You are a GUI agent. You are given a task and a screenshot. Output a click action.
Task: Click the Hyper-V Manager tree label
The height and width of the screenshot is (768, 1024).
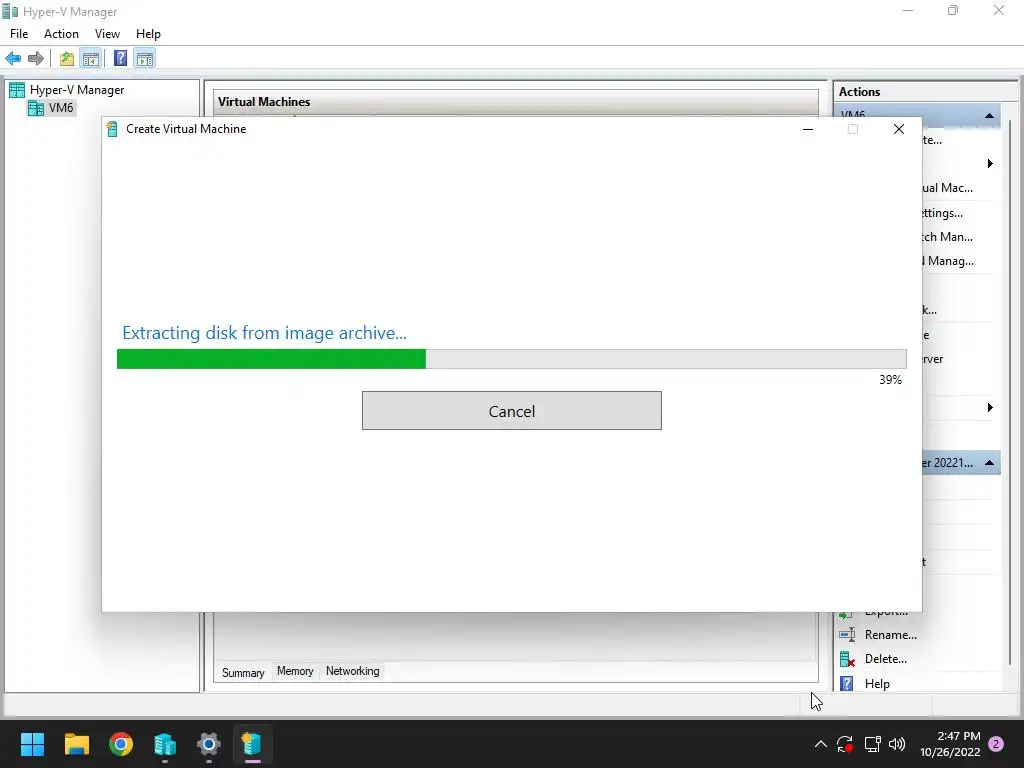pyautogui.click(x=77, y=90)
